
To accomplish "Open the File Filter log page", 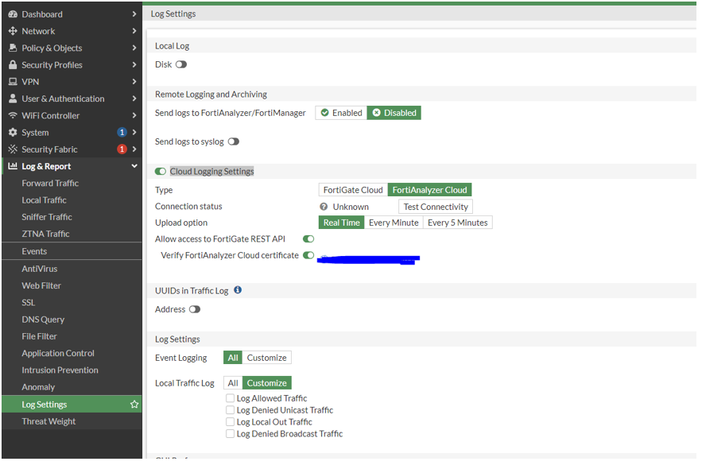I will point(39,337).
